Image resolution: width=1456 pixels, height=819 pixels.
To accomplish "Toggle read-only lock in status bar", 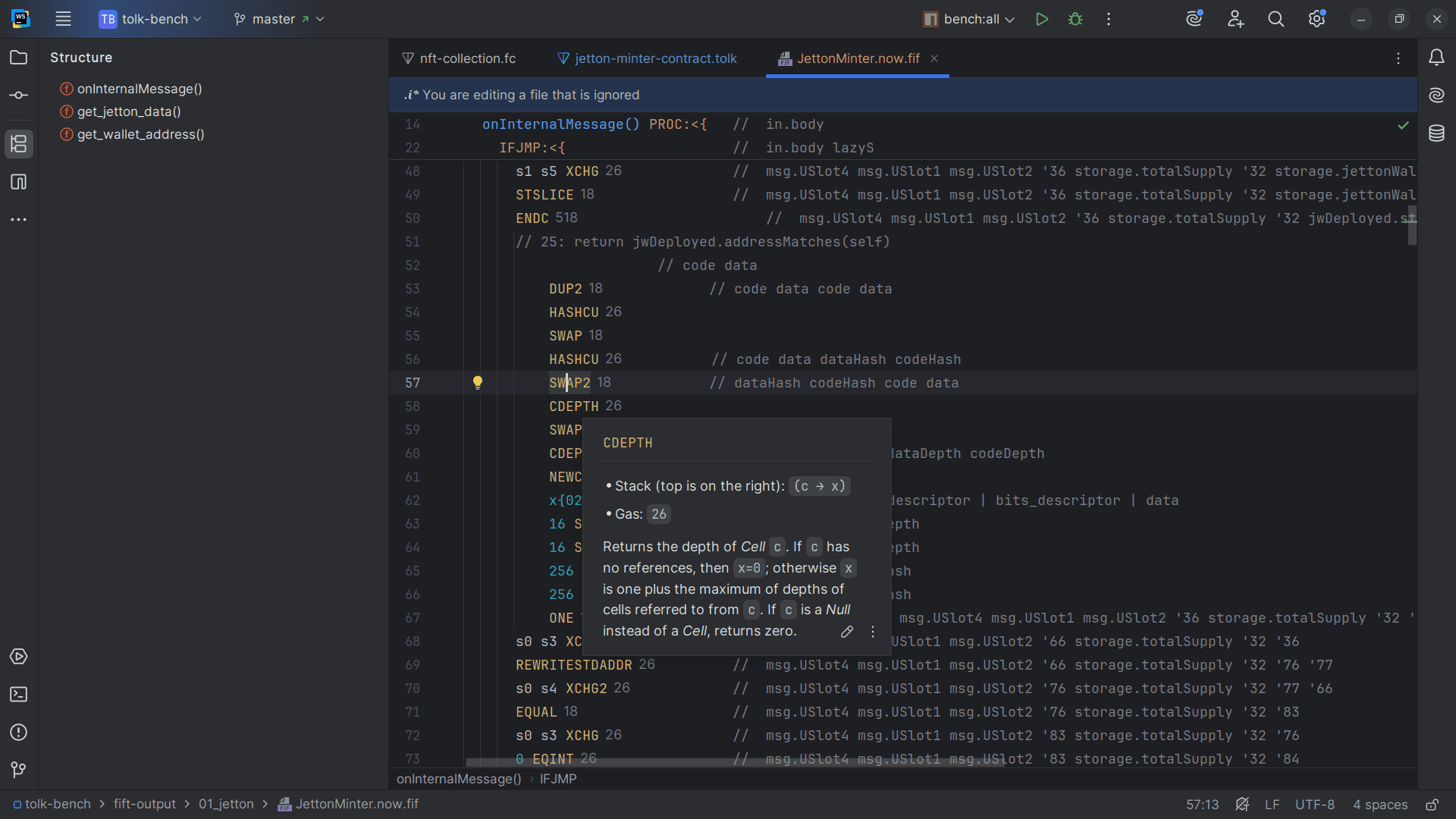I will pyautogui.click(x=1432, y=805).
